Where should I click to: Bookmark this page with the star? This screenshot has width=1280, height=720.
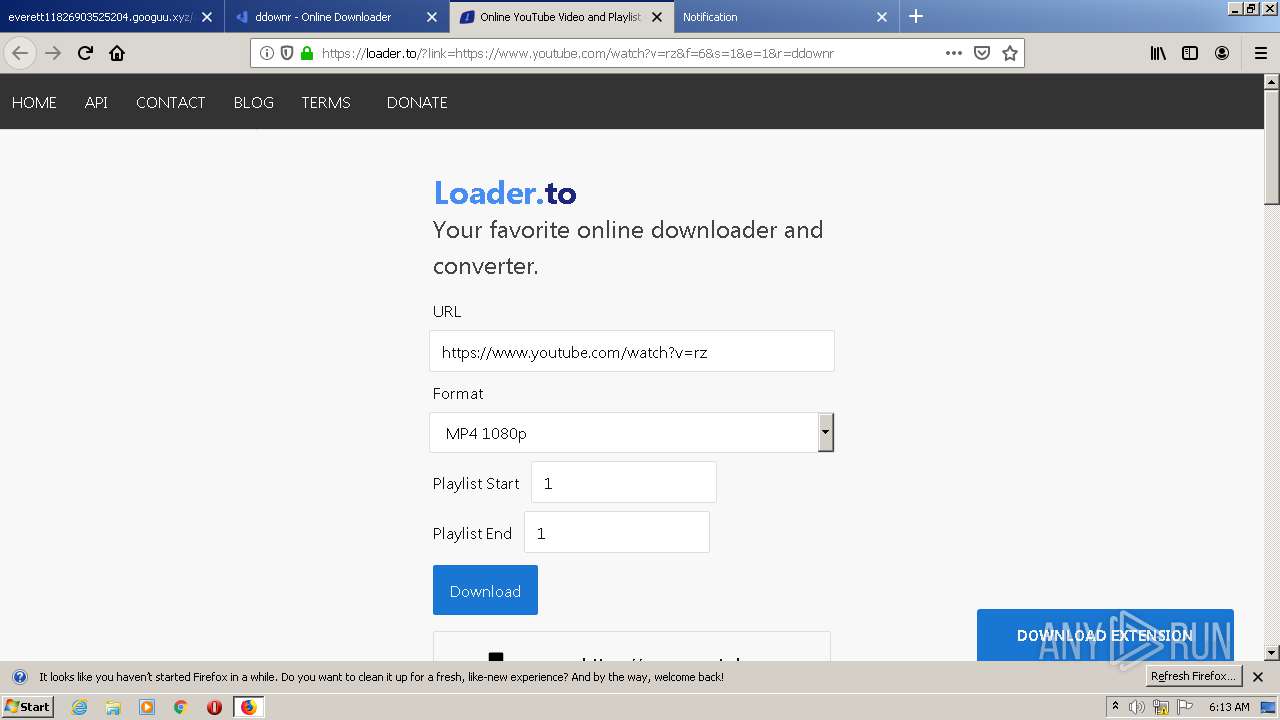pyautogui.click(x=1010, y=53)
